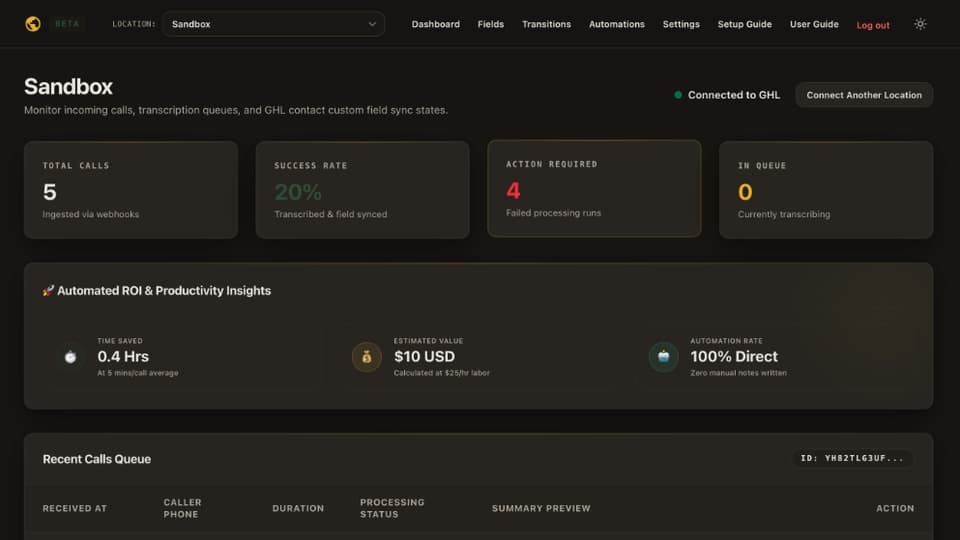Click the Time Saved stopwatch icon

coord(70,356)
